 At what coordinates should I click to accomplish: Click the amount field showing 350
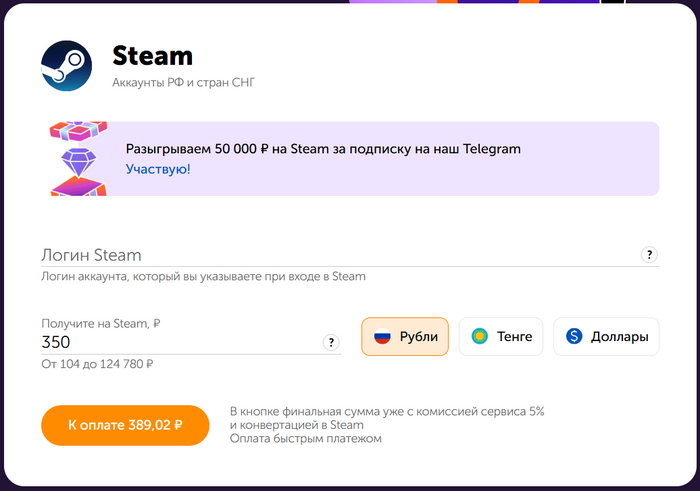point(180,342)
